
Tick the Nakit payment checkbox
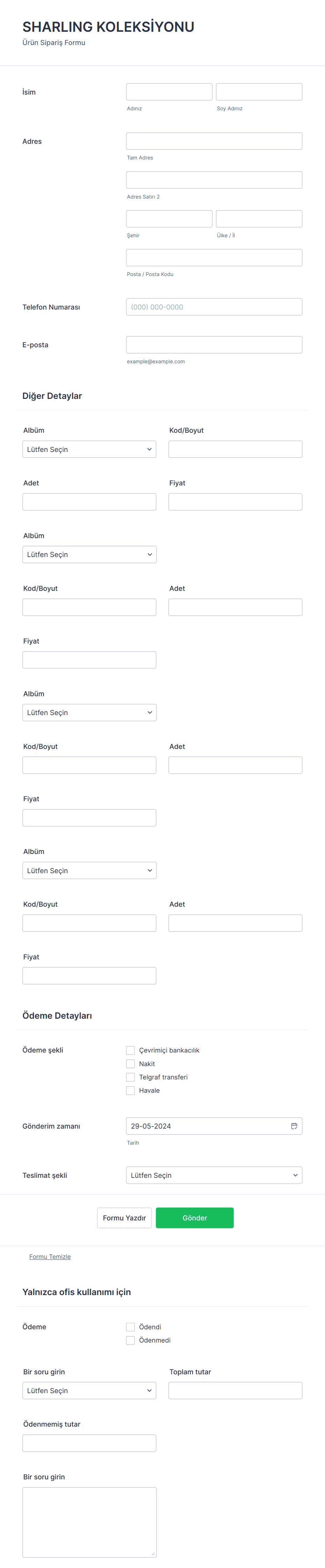(130, 1063)
